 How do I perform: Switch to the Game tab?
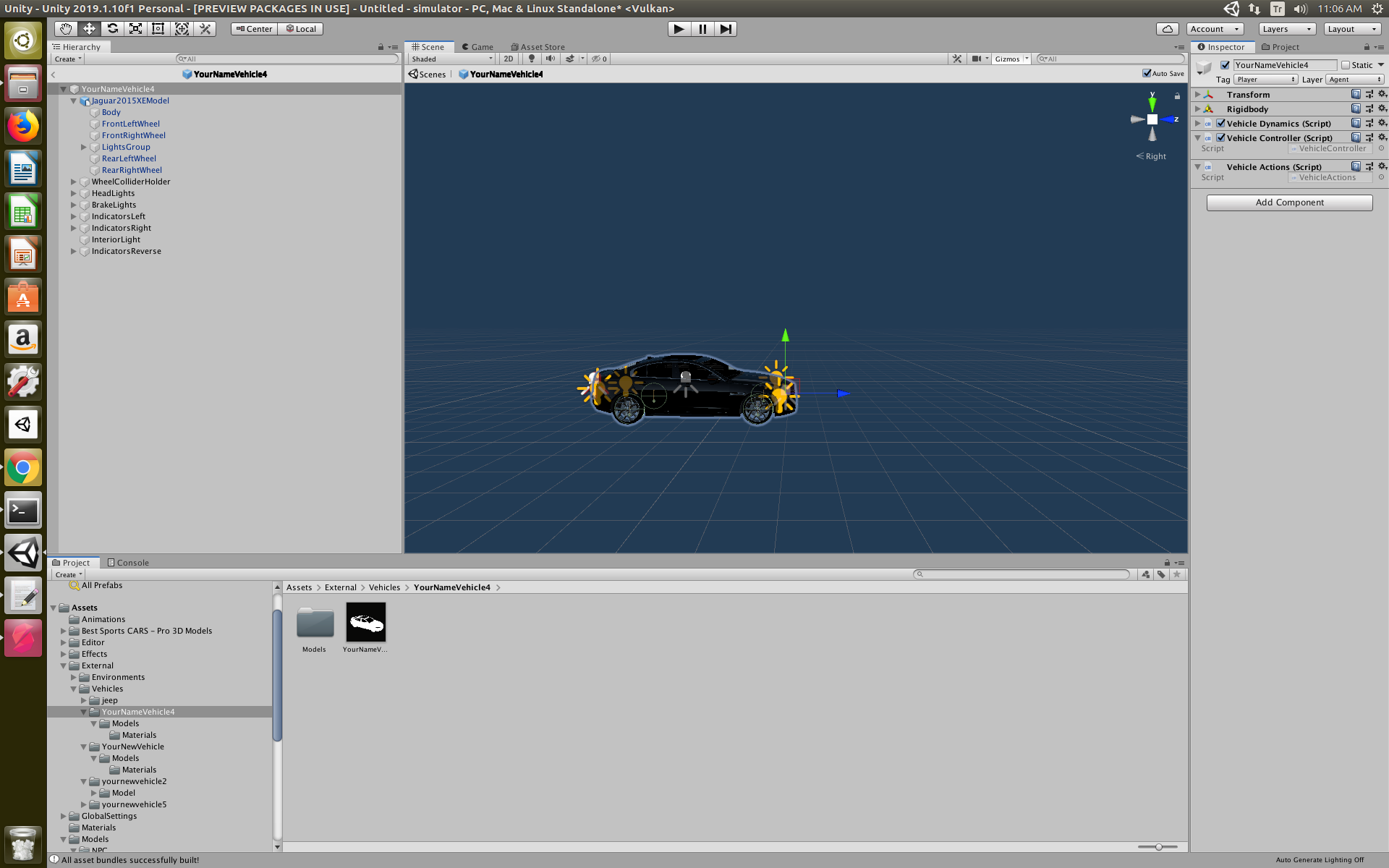(477, 47)
